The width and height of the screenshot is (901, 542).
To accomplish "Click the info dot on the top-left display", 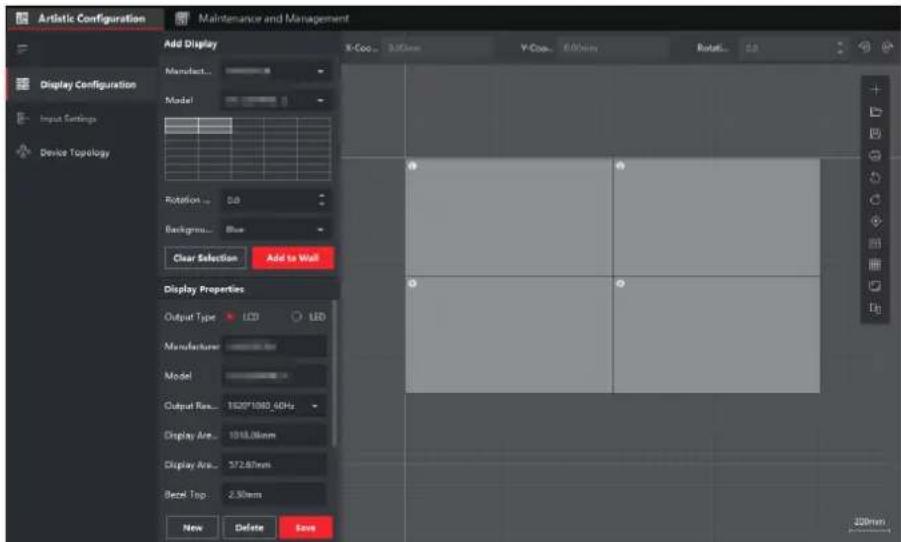I will tap(412, 166).
